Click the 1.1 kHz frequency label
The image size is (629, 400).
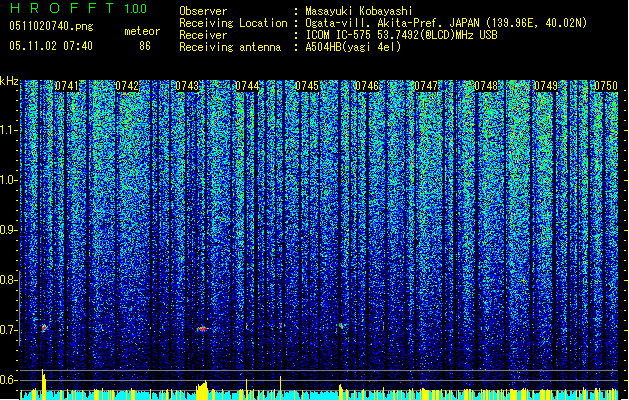coord(9,130)
